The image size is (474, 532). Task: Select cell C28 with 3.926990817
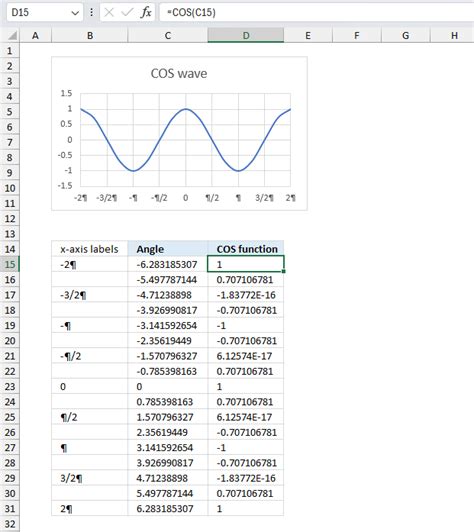168,463
